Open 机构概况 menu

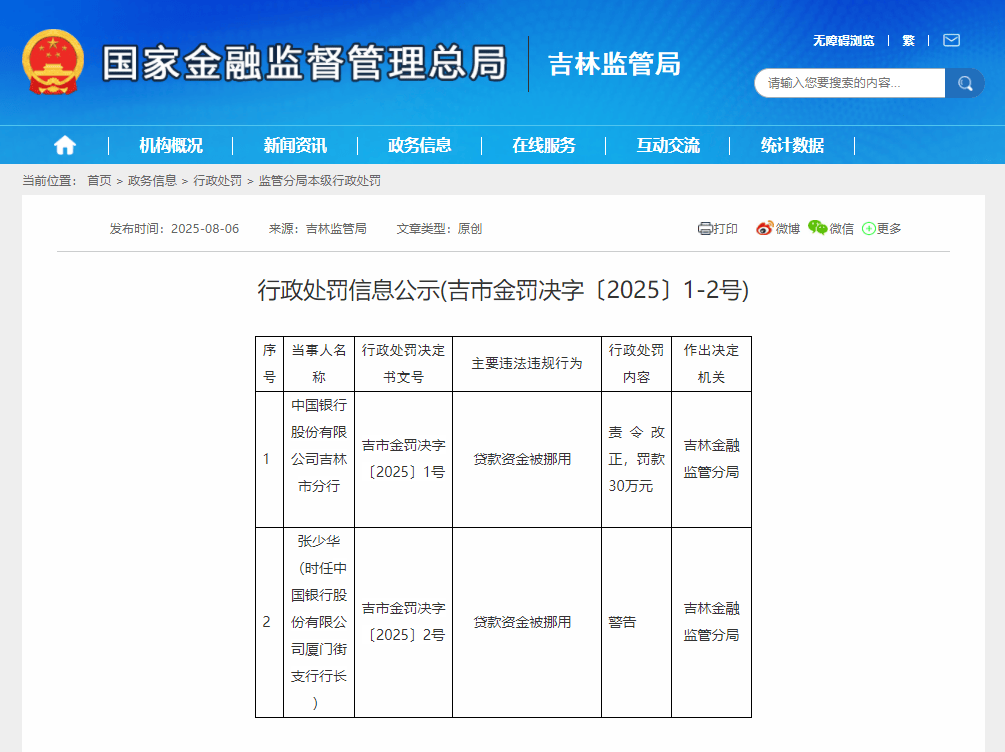pyautogui.click(x=170, y=146)
